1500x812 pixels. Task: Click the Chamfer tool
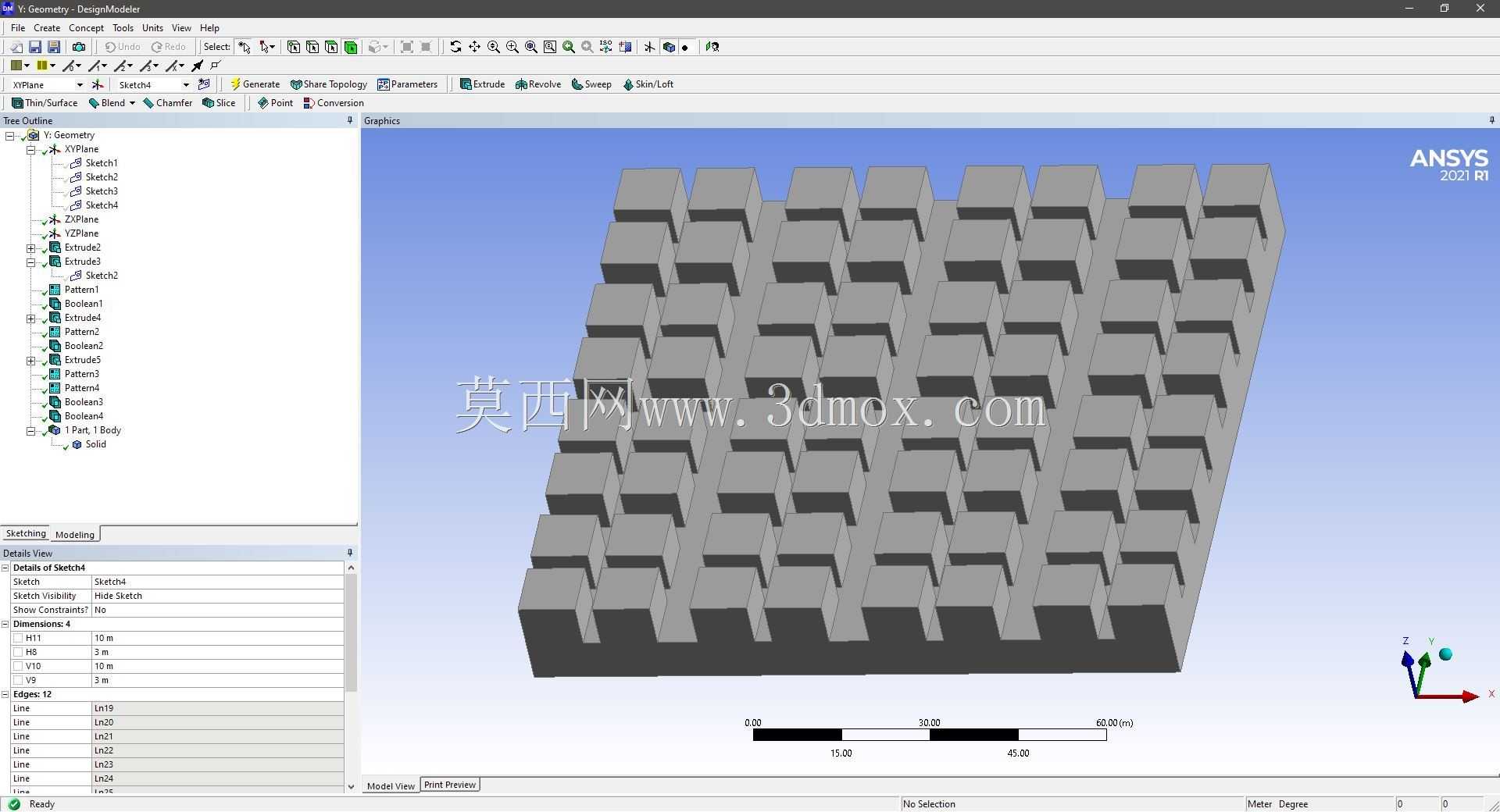pyautogui.click(x=168, y=103)
